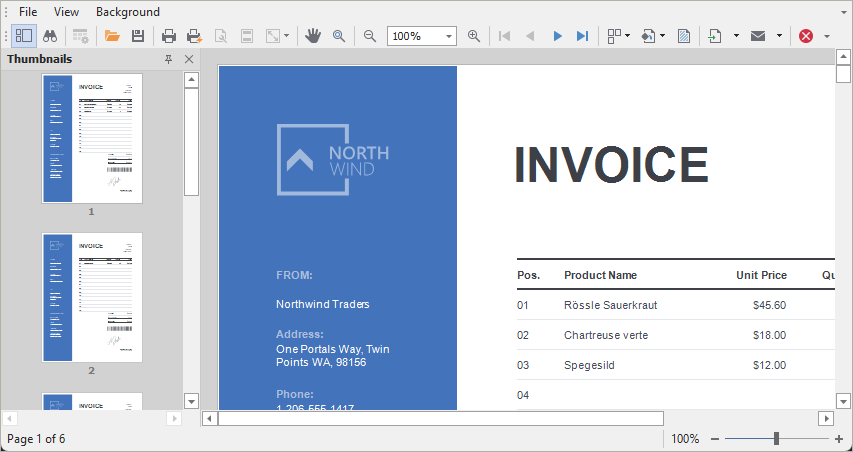Viewport: 853px width, 452px height.
Task: Expand the Send via E-Mail dropdown arrow
Action: tap(779, 36)
